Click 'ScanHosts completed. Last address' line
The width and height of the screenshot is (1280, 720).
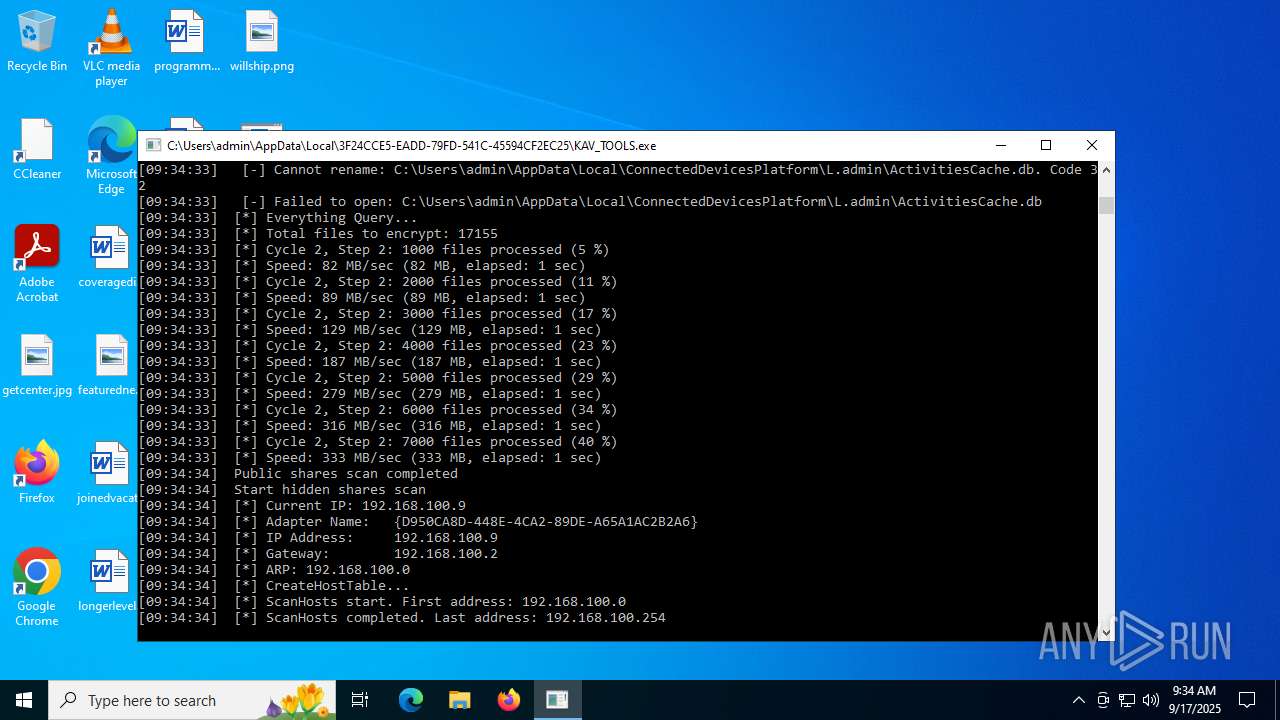pyautogui.click(x=402, y=617)
